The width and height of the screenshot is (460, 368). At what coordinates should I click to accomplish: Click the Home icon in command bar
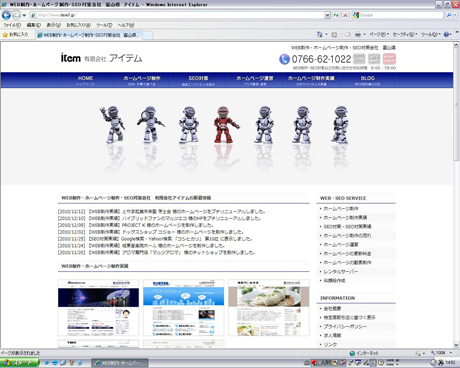tap(320, 34)
